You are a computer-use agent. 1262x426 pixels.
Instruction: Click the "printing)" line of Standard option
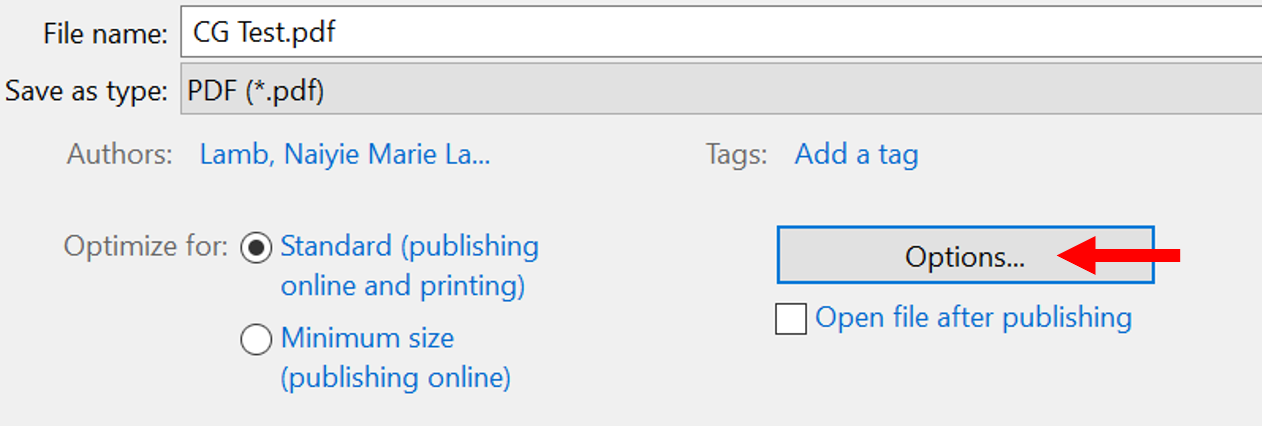[x=403, y=286]
